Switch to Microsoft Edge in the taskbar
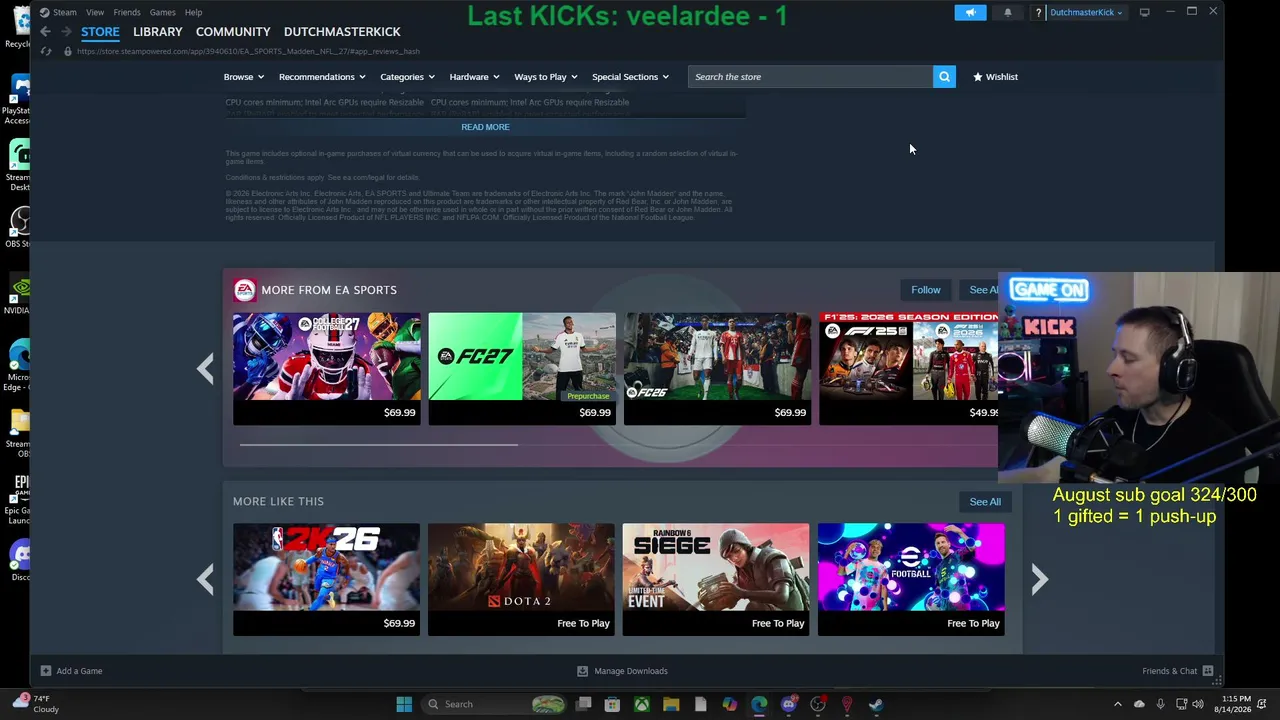 tap(759, 704)
